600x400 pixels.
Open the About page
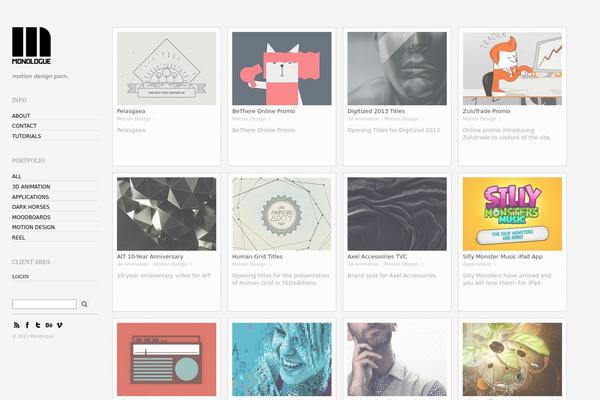coord(21,116)
